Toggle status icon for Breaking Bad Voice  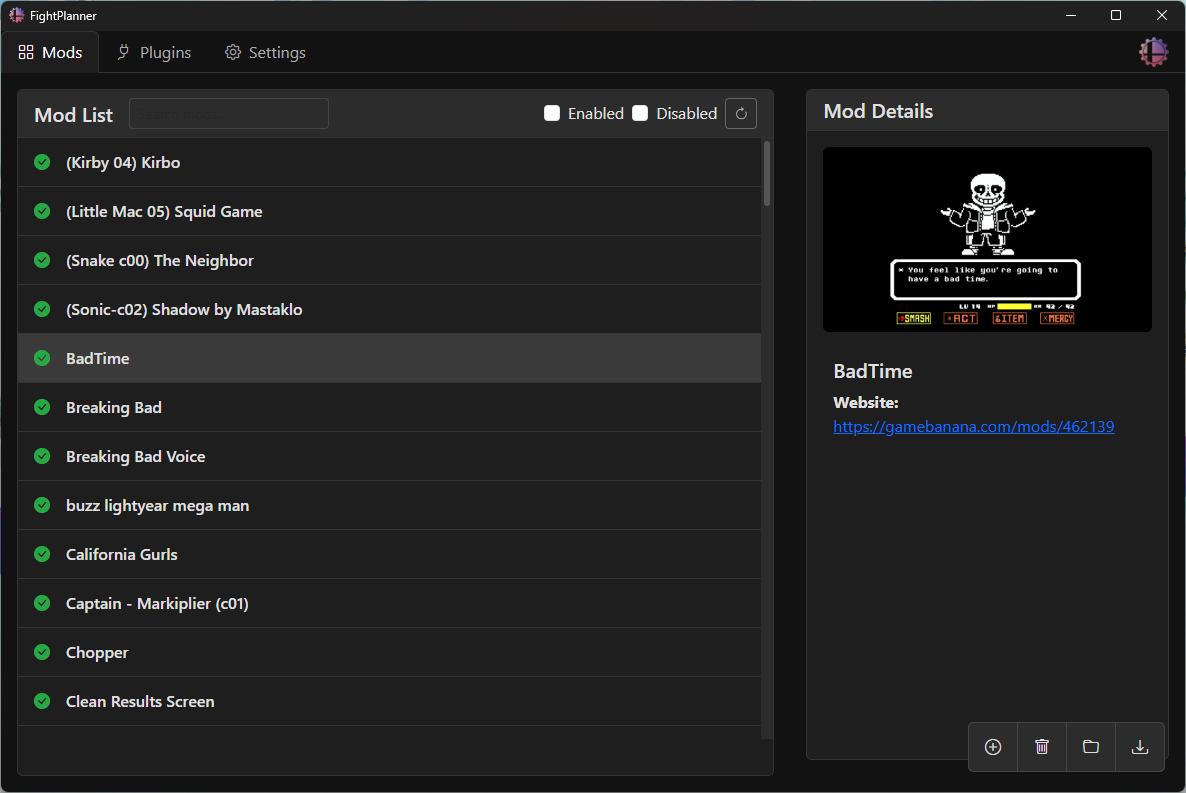click(42, 456)
